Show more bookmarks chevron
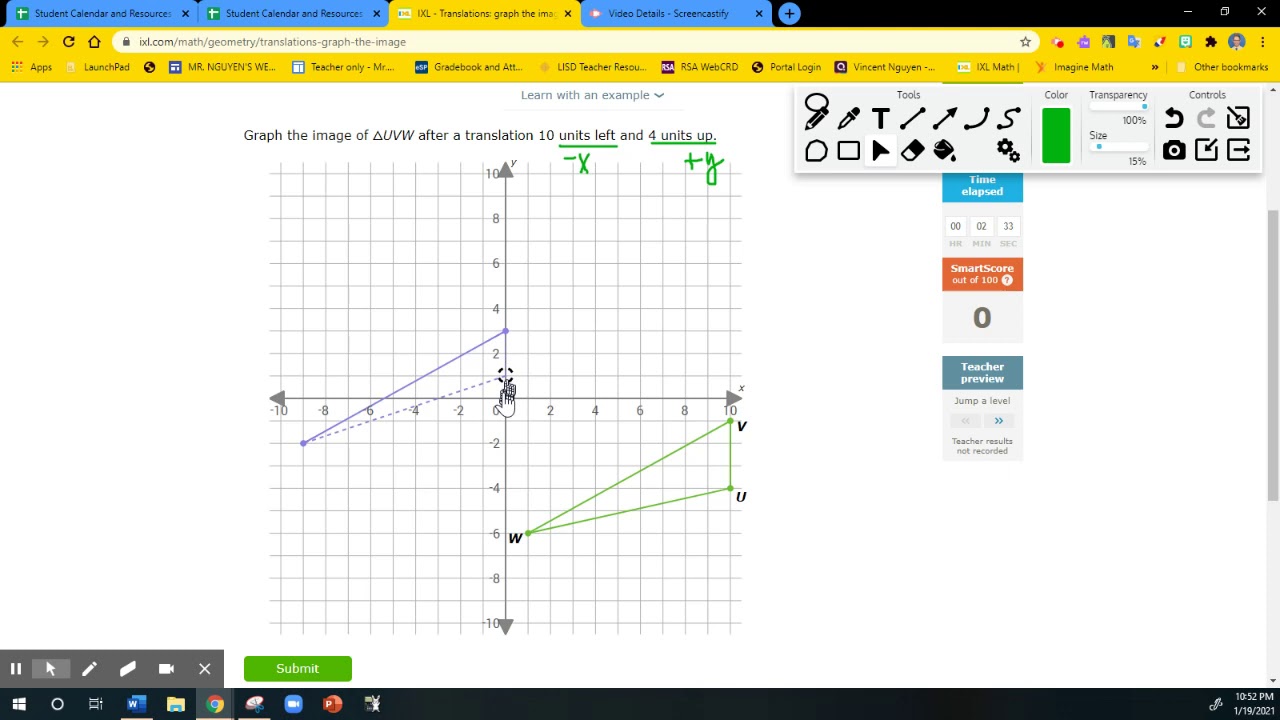Image resolution: width=1280 pixels, height=720 pixels. pos(1155,67)
